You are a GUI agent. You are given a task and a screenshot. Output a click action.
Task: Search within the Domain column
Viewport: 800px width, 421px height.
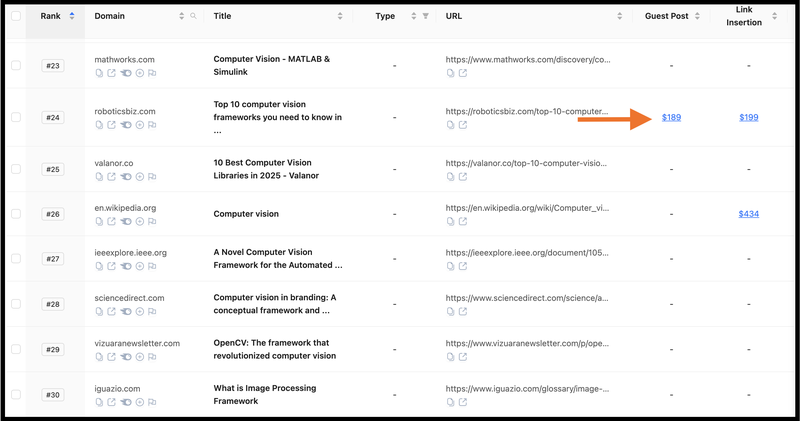point(193,16)
